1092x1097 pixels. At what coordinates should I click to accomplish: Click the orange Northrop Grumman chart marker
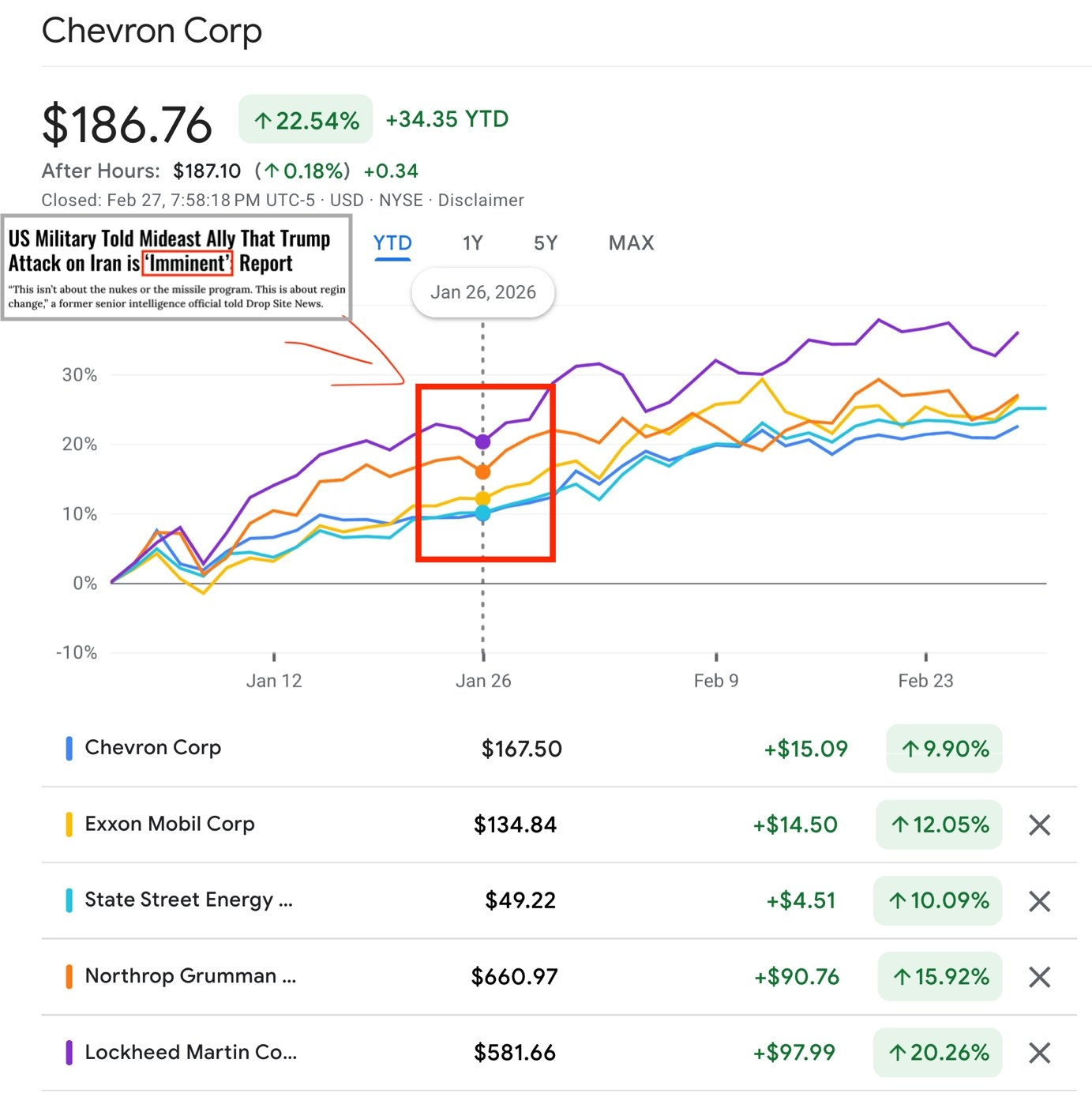(482, 471)
